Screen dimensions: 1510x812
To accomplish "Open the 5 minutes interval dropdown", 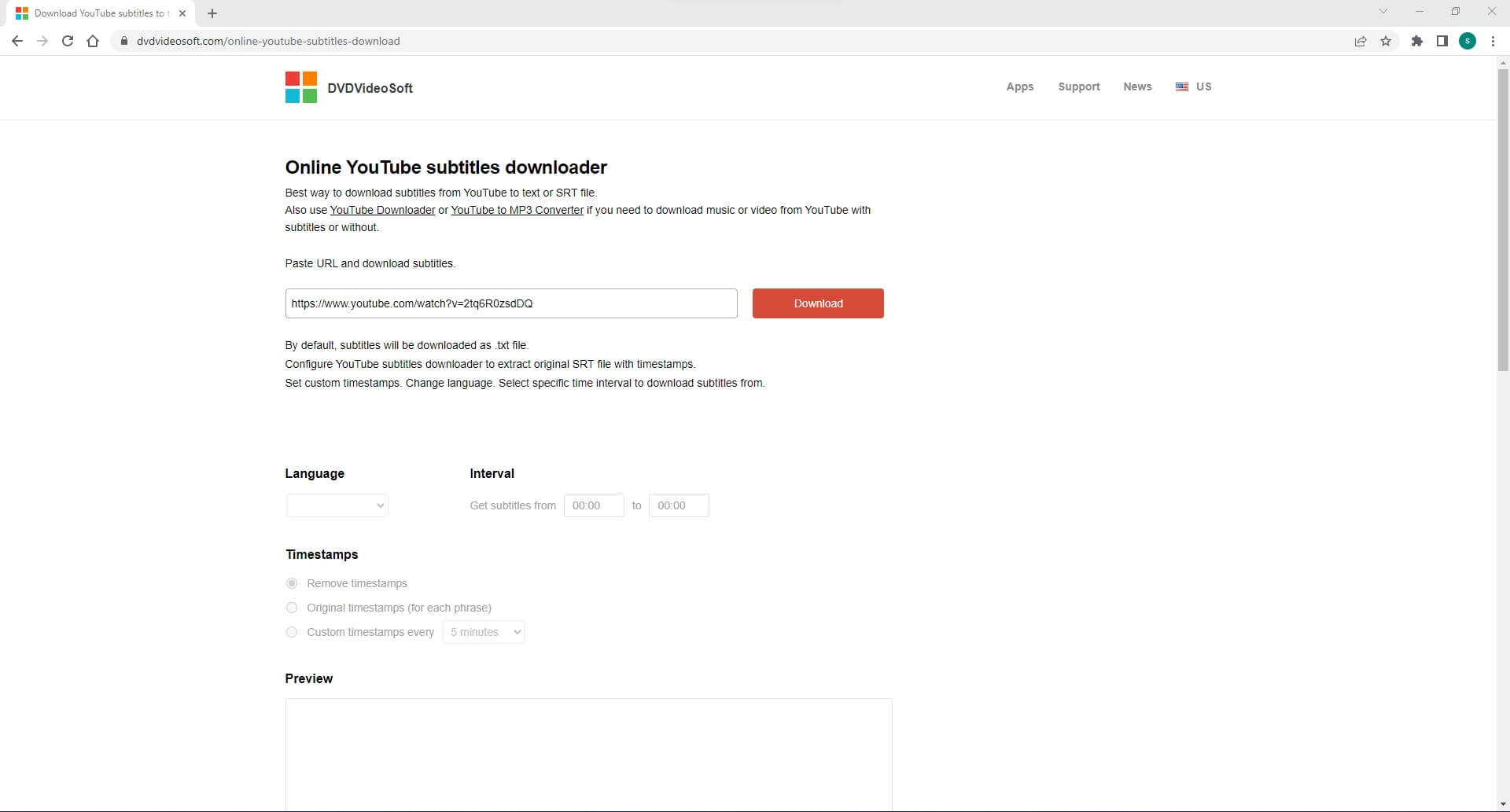I will (x=484, y=632).
